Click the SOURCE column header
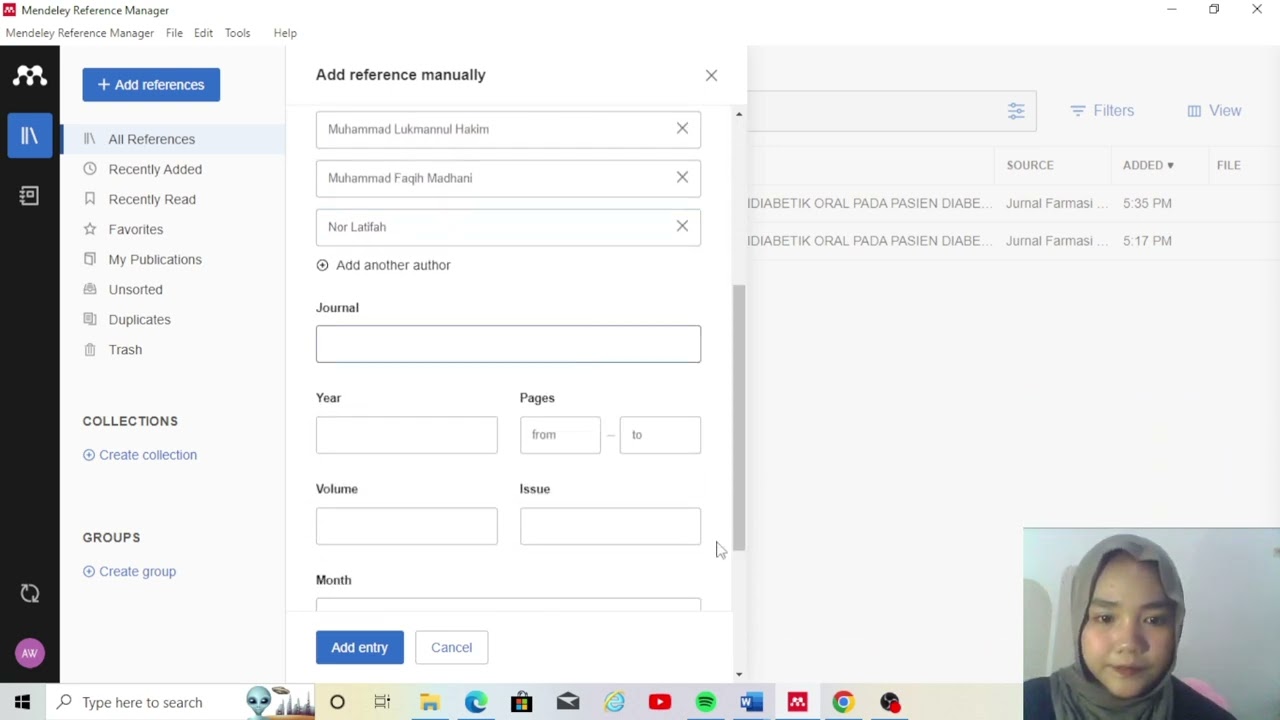The image size is (1280, 720). pyautogui.click(x=1030, y=165)
